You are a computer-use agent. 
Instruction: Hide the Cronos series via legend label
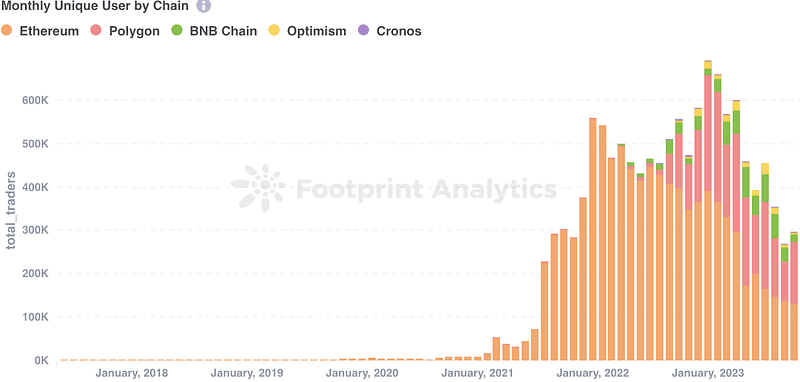click(x=399, y=31)
